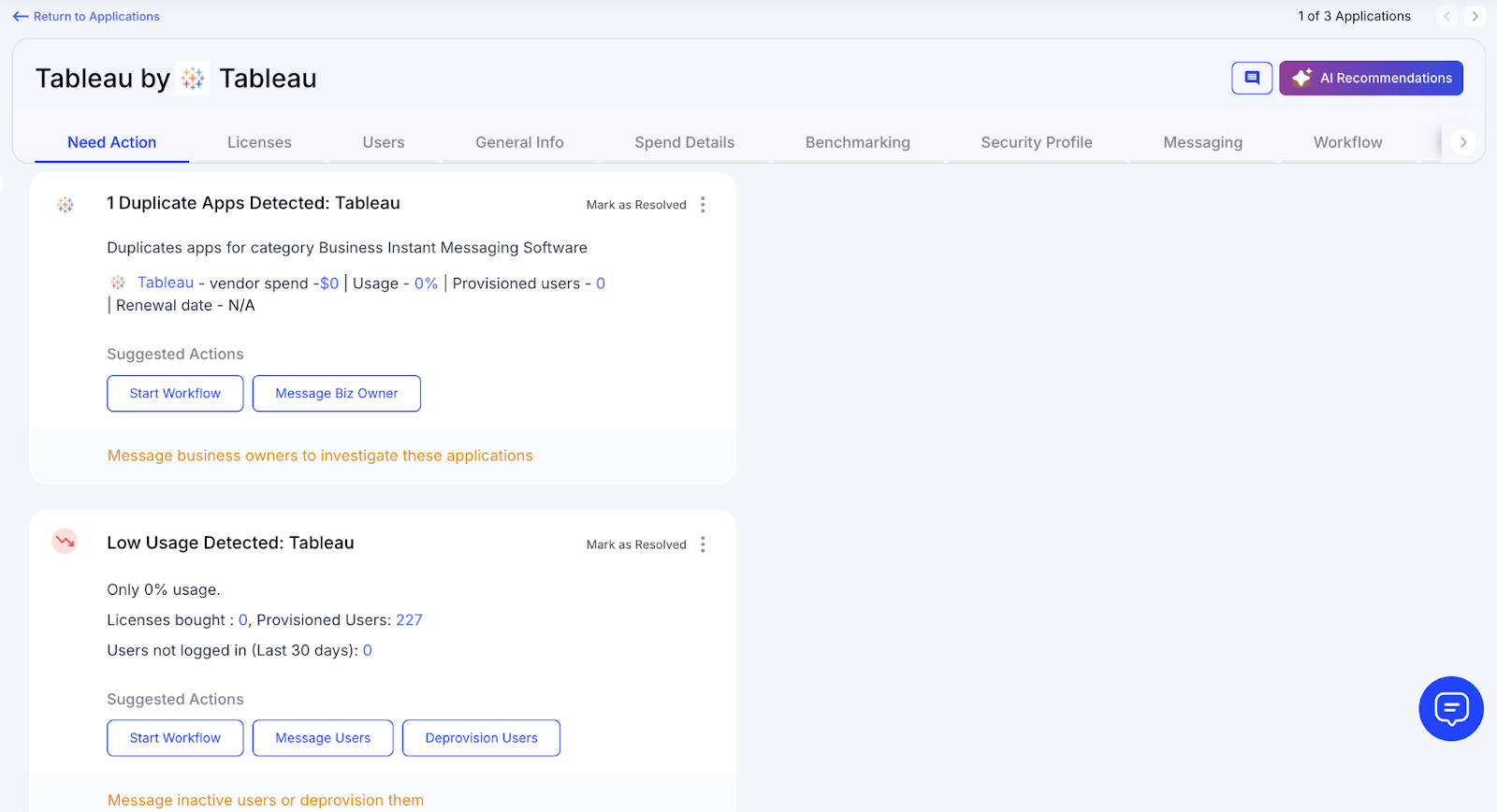Click small Tableau logo beside vendor spend
This screenshot has height=812, width=1497.
coord(118,283)
